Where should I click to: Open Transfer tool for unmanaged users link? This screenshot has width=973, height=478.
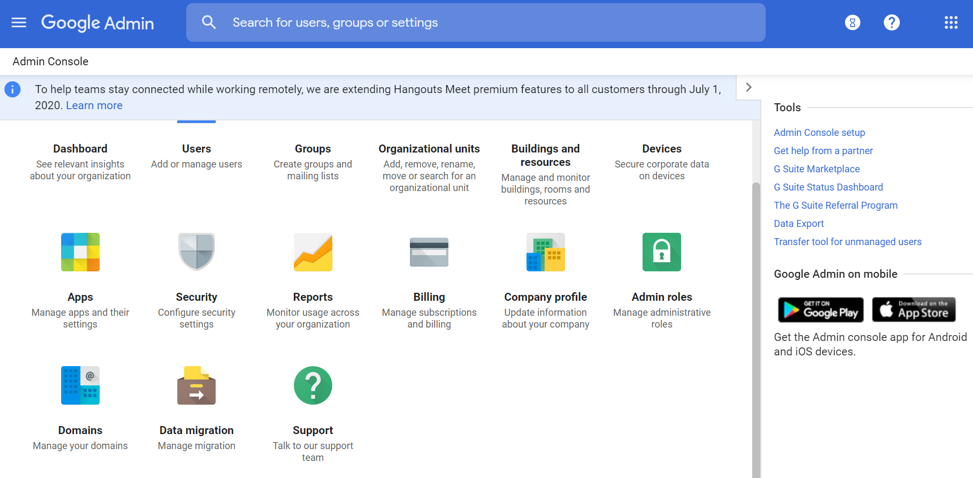click(848, 241)
